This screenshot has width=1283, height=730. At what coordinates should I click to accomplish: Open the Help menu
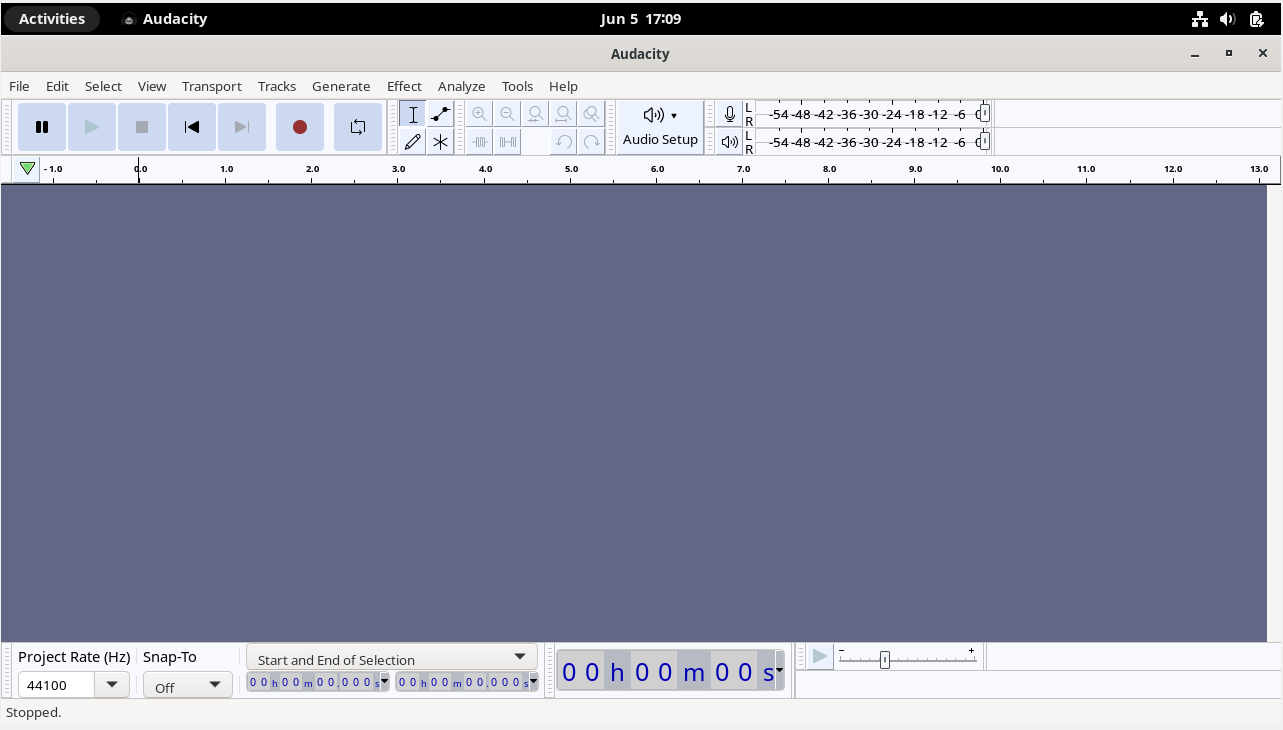(x=563, y=86)
